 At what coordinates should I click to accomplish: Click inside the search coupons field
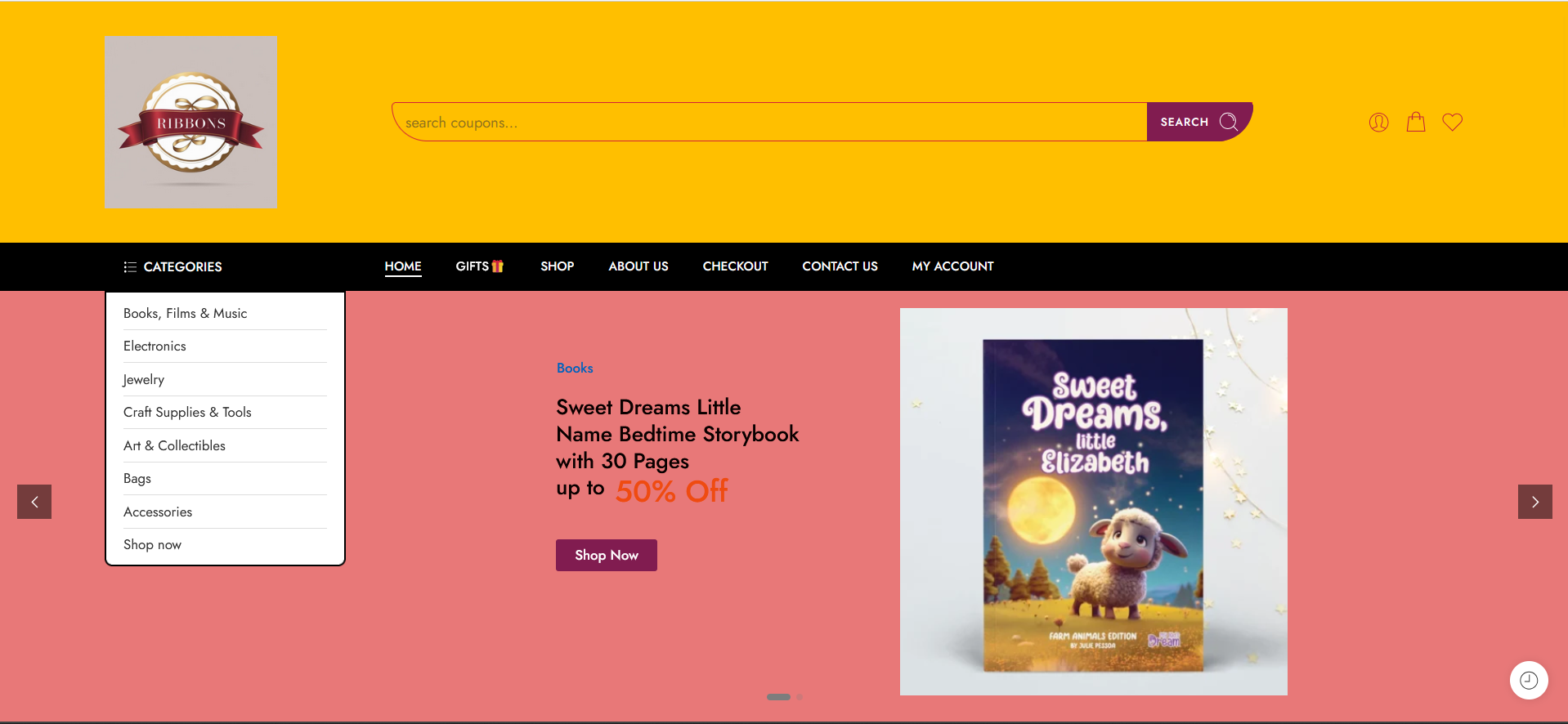coord(768,123)
